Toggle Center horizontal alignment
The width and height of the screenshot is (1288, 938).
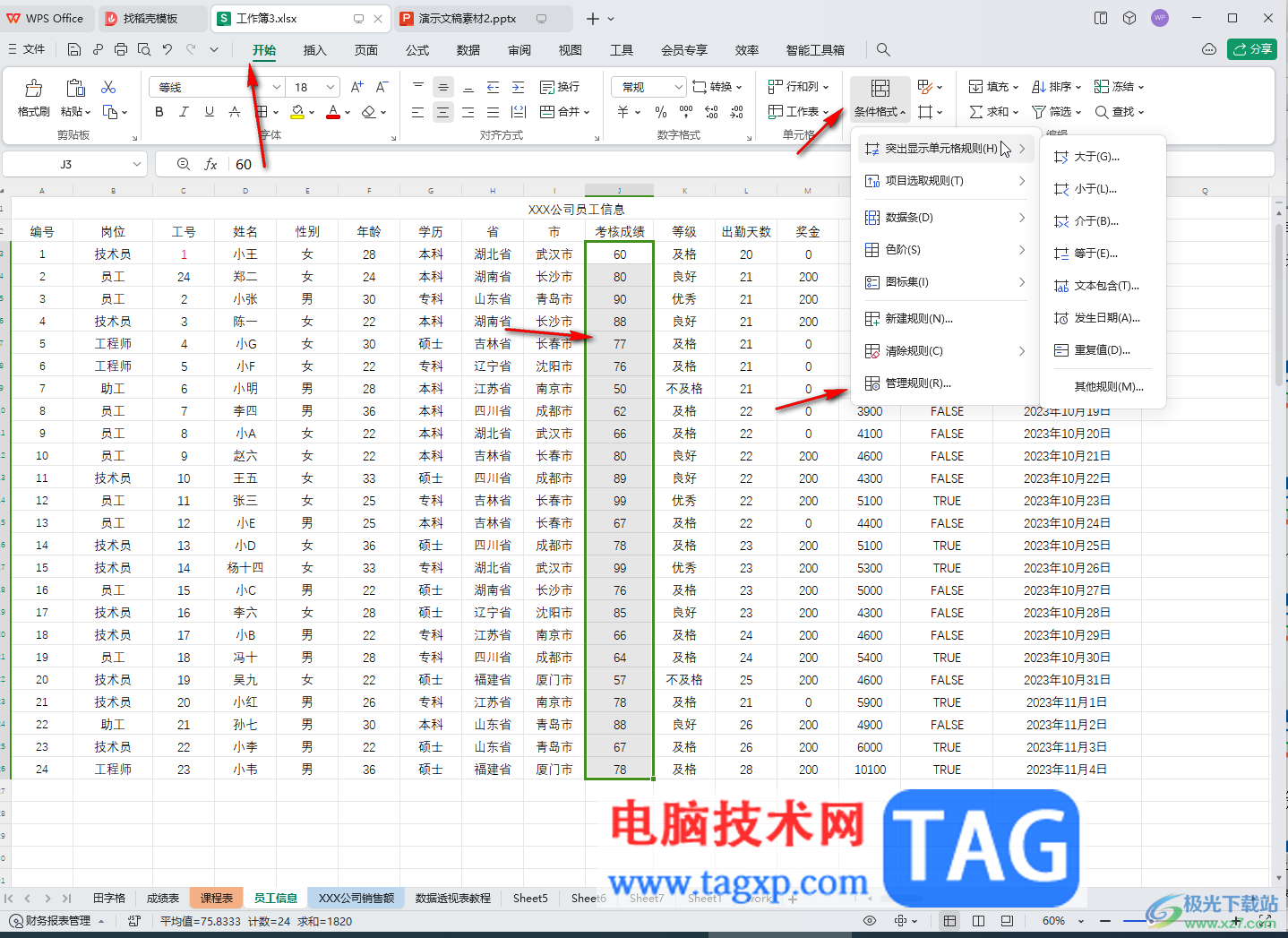tap(442, 112)
